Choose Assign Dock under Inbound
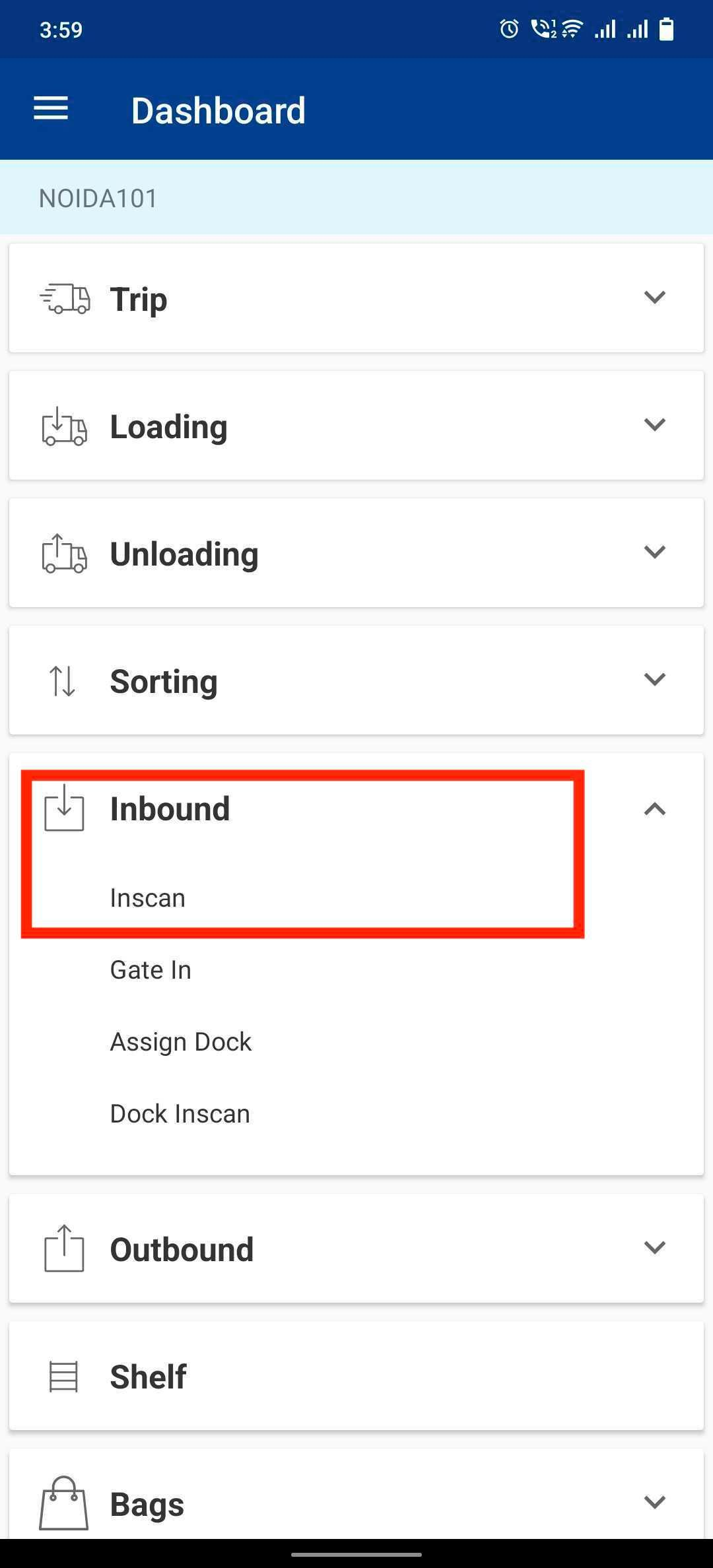The image size is (713, 1568). click(x=181, y=1042)
